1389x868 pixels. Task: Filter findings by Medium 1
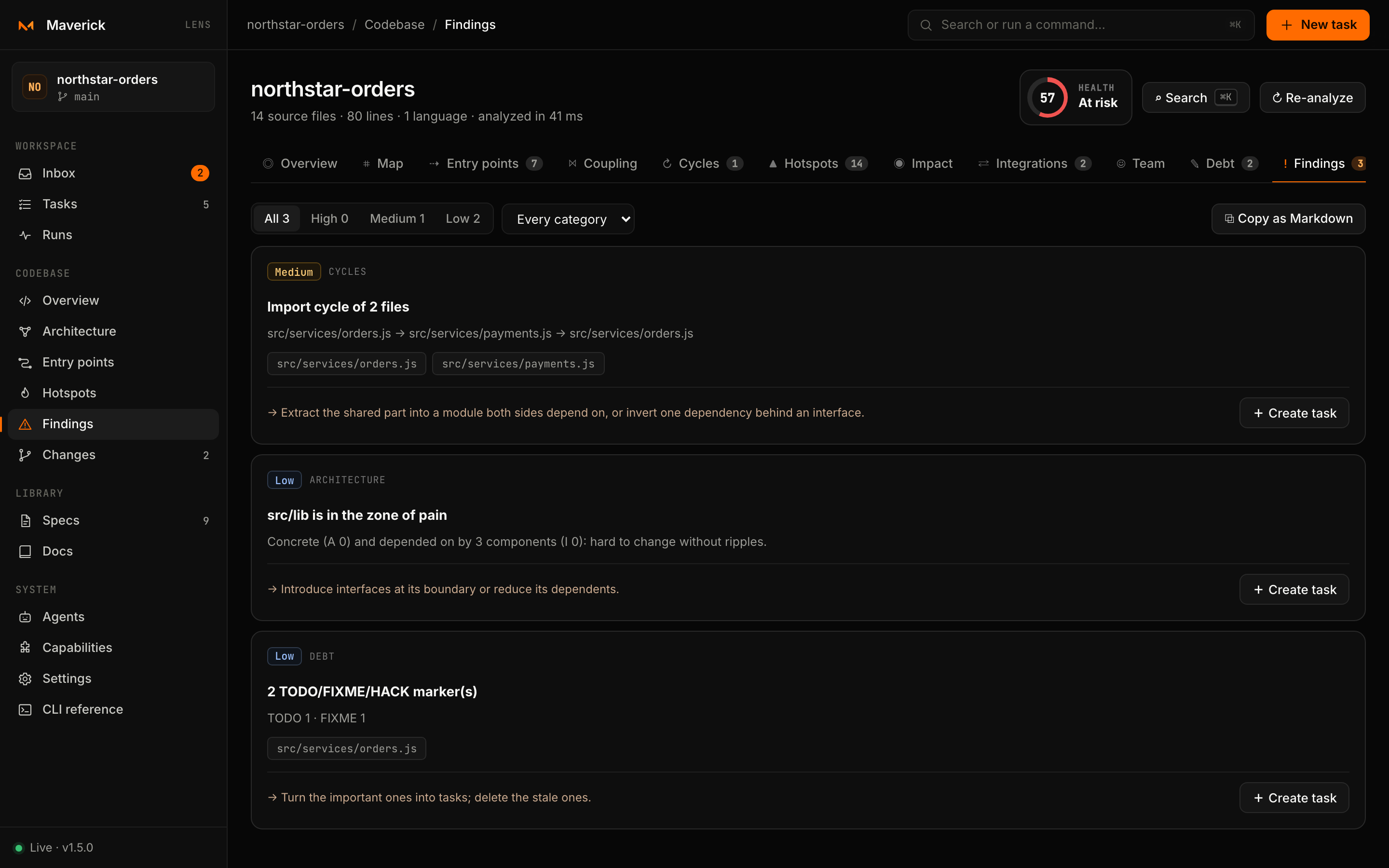click(397, 219)
